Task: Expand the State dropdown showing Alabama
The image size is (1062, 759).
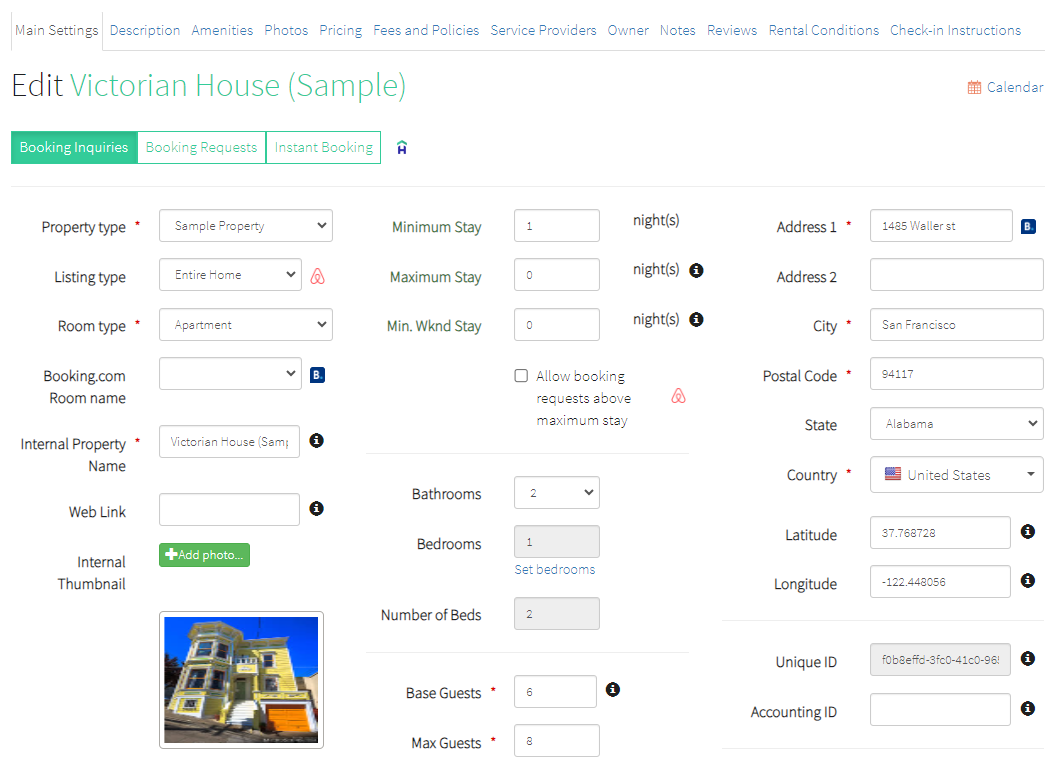Action: click(x=956, y=424)
